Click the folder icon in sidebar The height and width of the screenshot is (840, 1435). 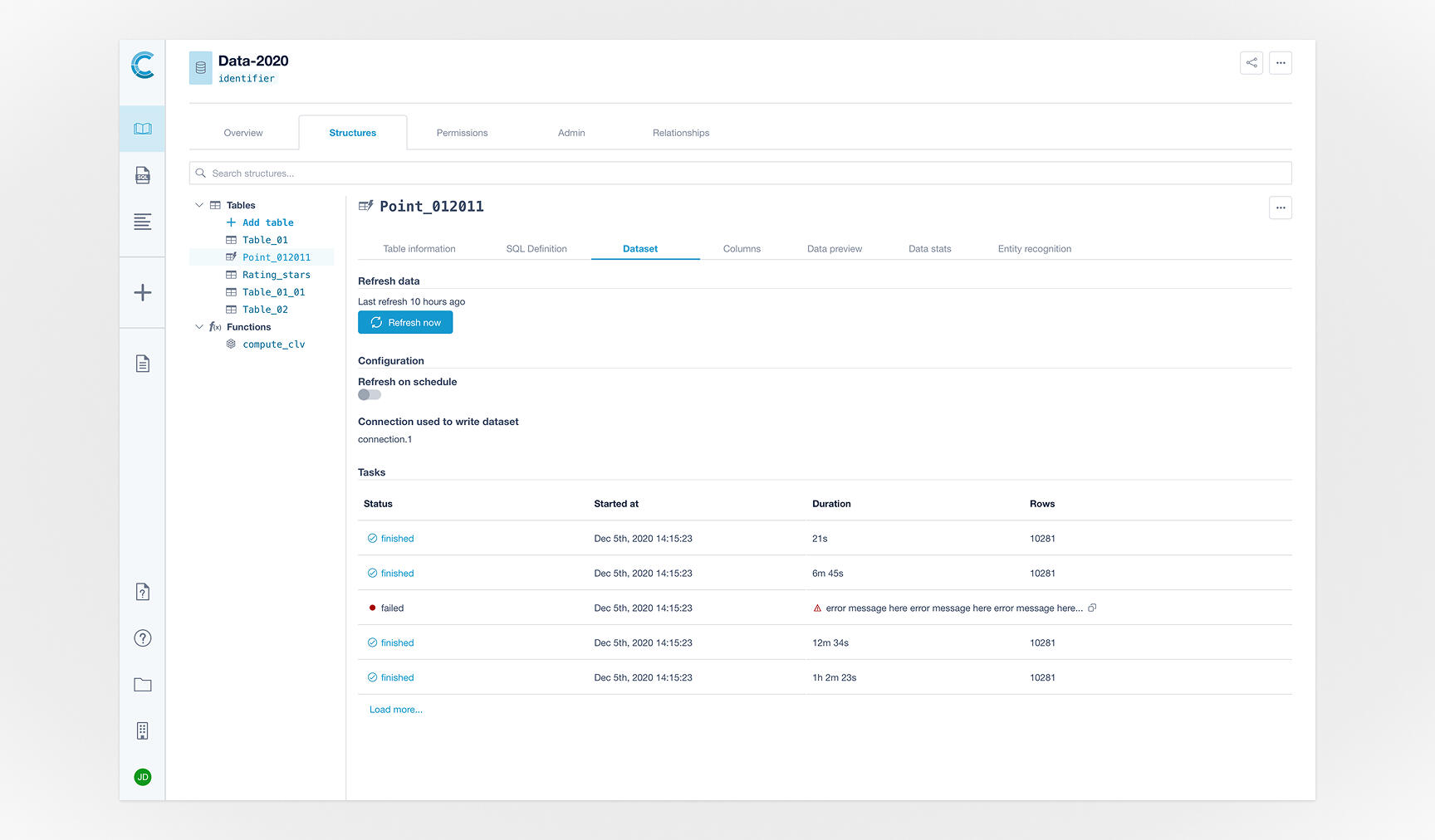(143, 685)
